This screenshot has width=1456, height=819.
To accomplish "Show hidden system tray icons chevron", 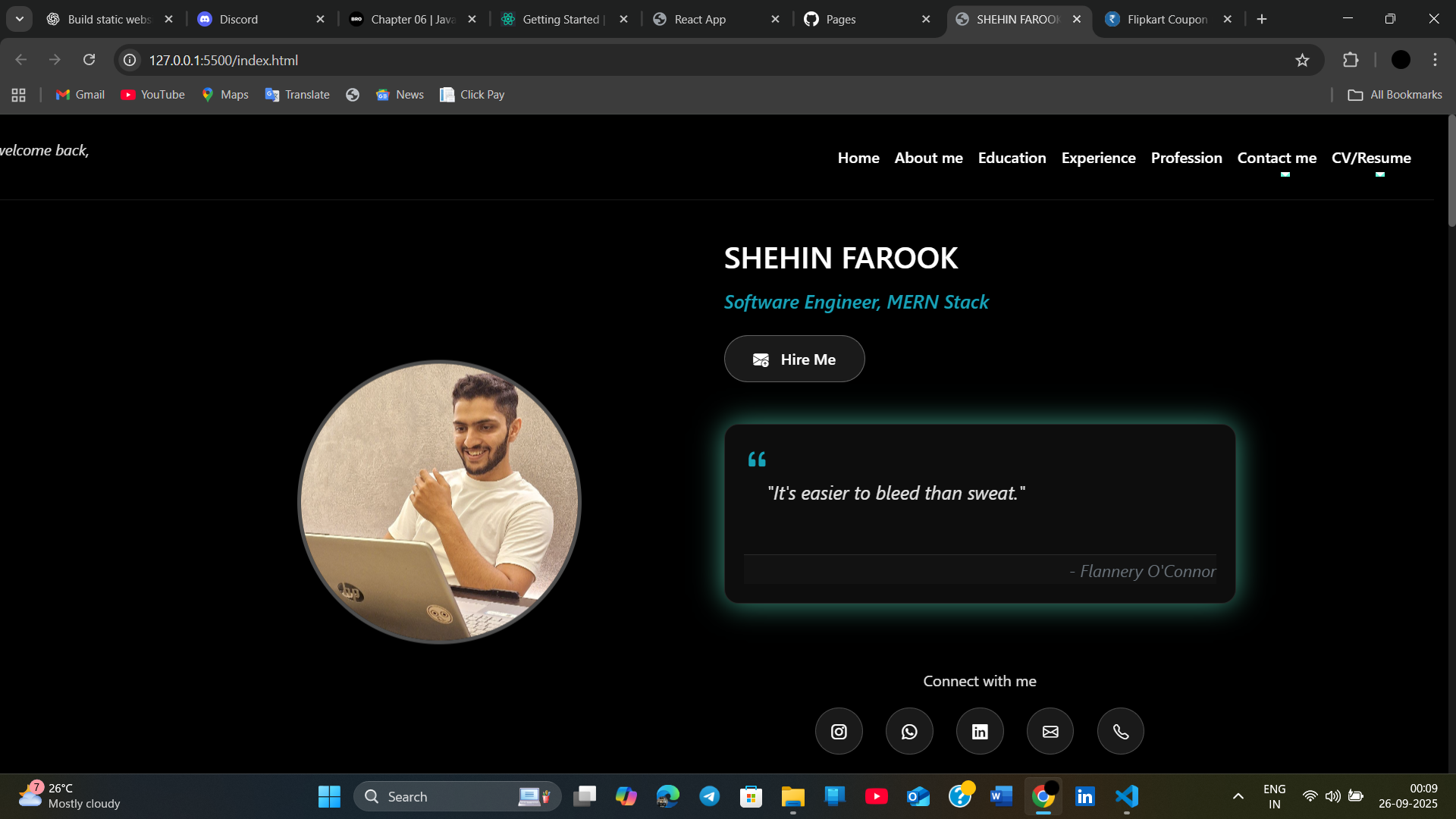I will 1238,796.
